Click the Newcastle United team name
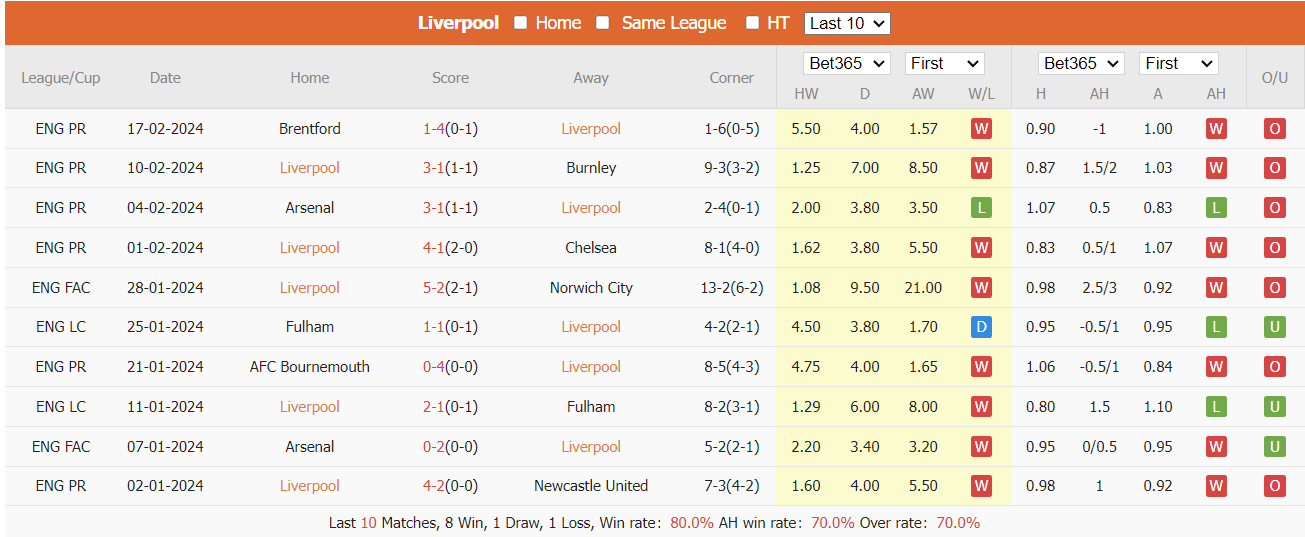This screenshot has width=1305, height=537. pos(591,486)
